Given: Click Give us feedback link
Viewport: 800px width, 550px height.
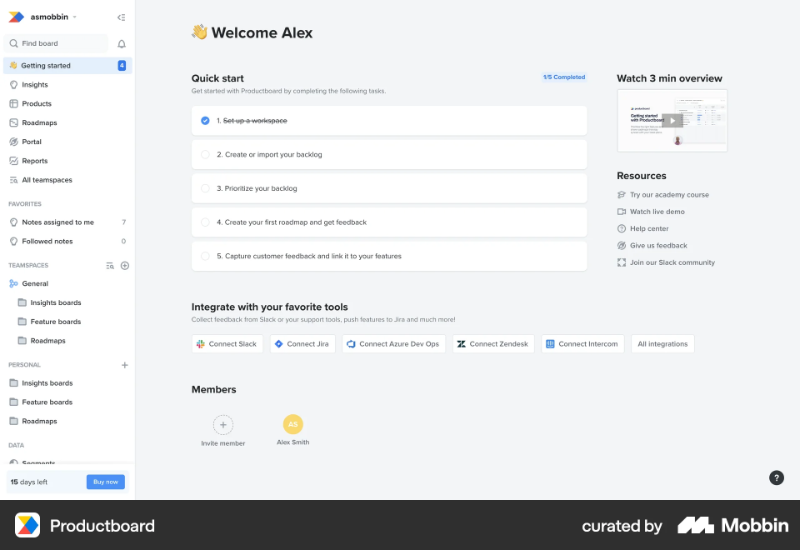Looking at the screenshot, I should 658,245.
